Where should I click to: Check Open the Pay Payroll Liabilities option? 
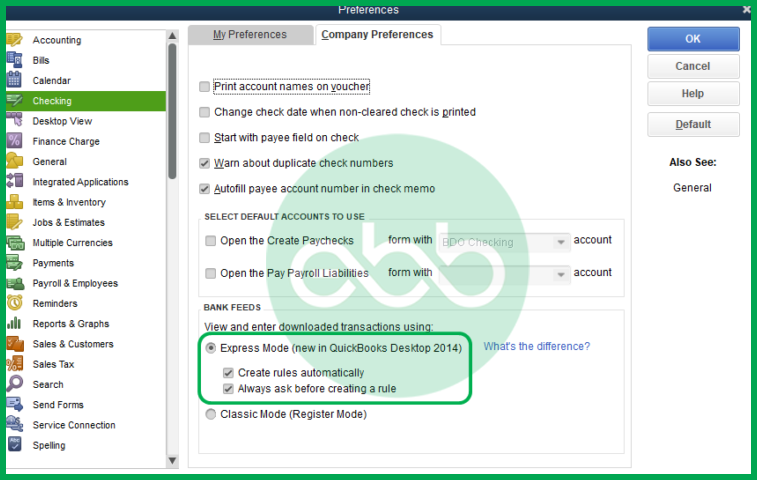pyautogui.click(x=210, y=273)
